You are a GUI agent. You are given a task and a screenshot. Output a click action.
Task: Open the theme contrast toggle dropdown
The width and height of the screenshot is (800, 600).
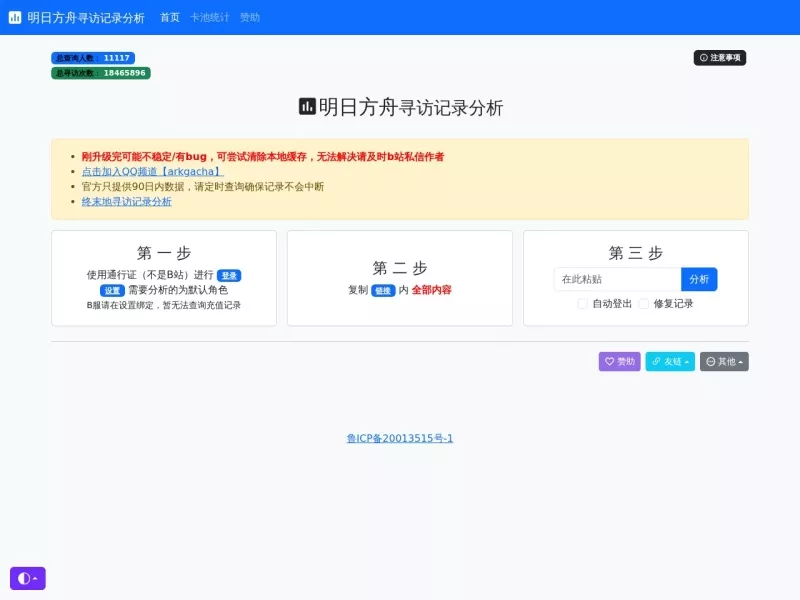[x=28, y=578]
